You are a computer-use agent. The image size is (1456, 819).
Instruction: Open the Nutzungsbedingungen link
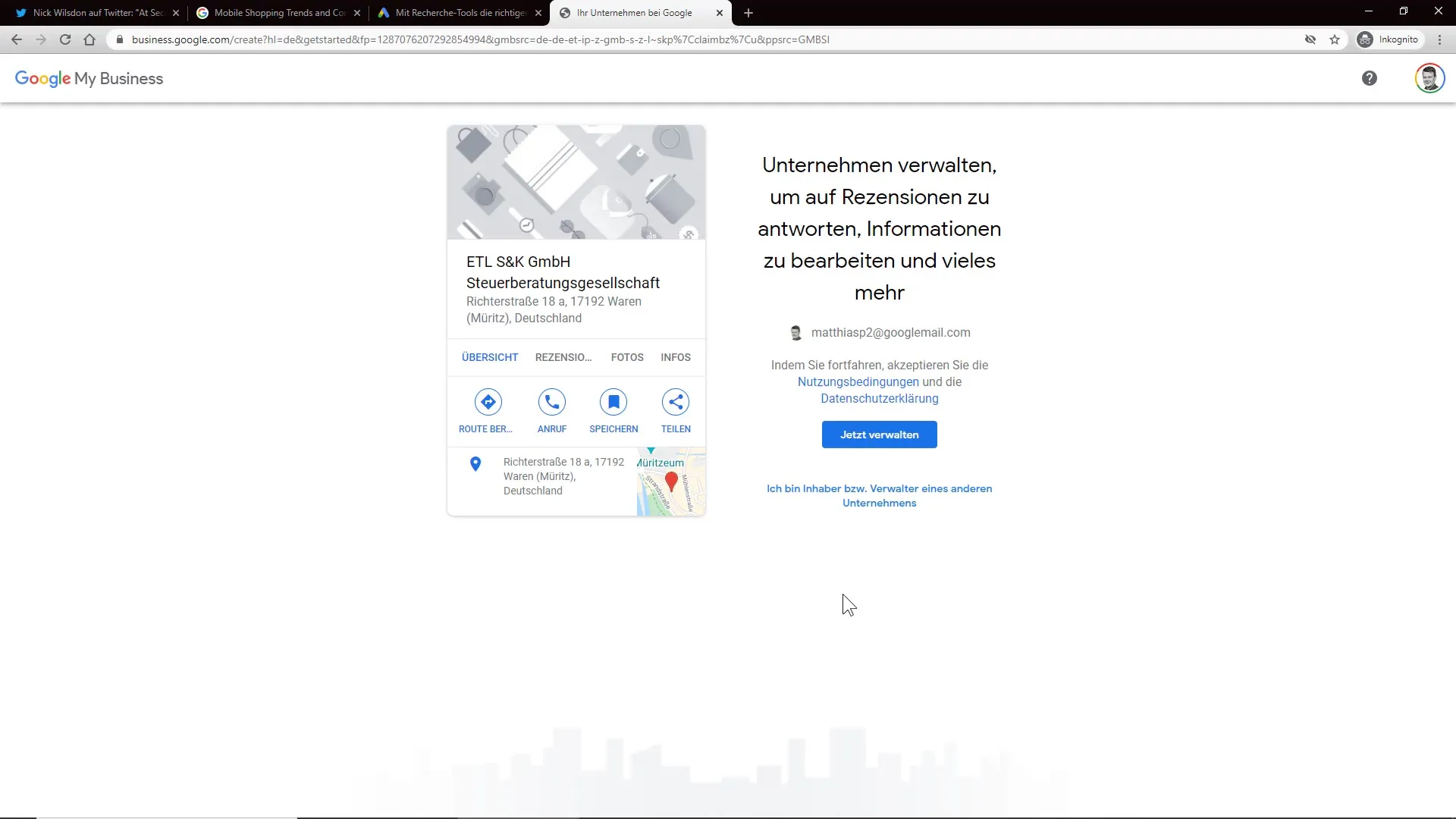[858, 381]
